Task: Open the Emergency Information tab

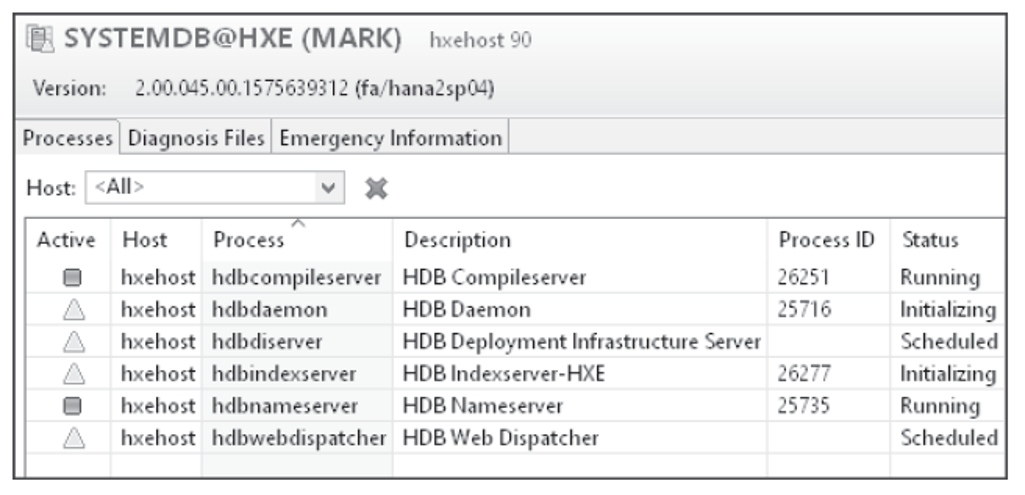Action: pos(390,138)
